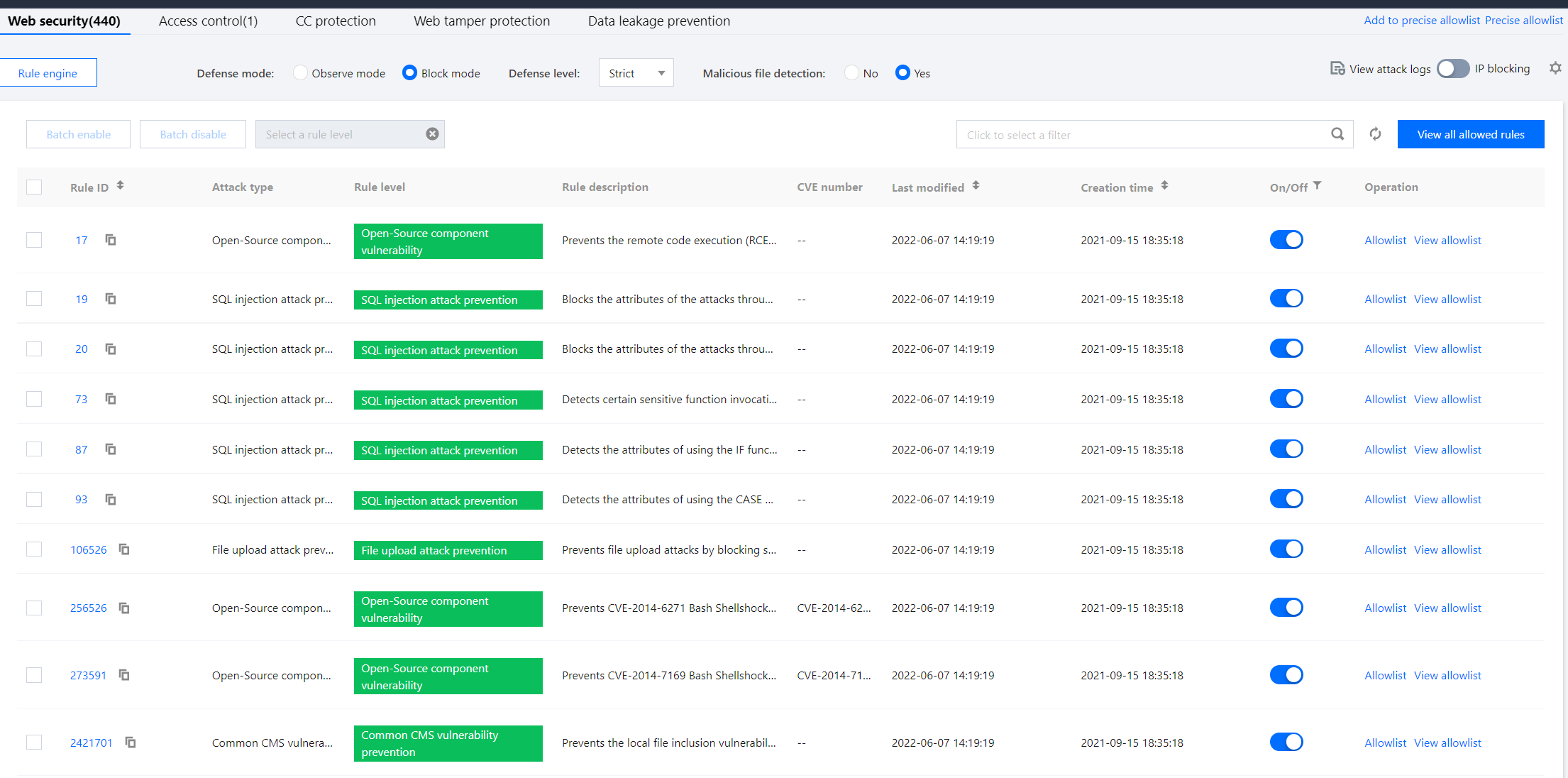Clear the rule level selector with X icon

(432, 134)
